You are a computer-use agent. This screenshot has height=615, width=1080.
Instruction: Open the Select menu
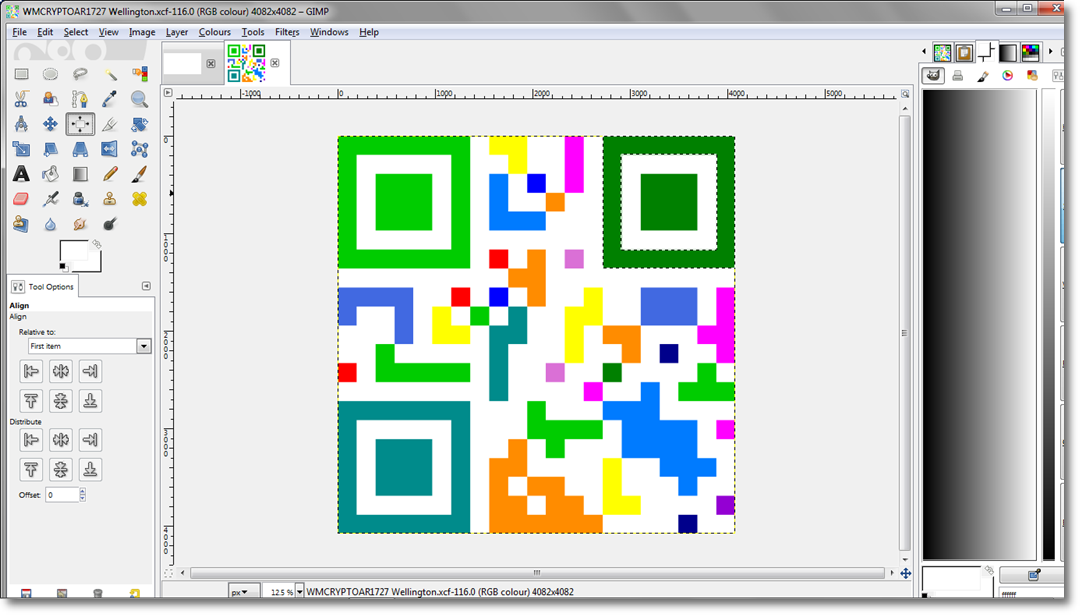[76, 32]
